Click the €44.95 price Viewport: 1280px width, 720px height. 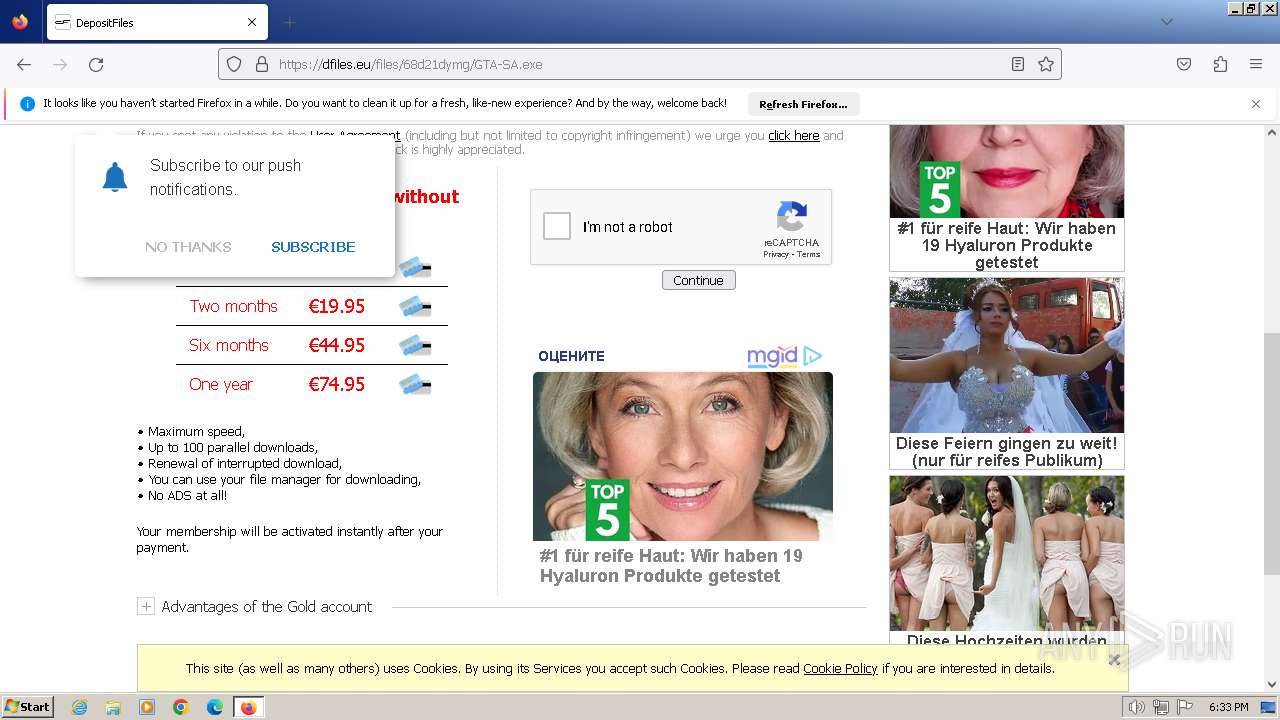click(337, 345)
